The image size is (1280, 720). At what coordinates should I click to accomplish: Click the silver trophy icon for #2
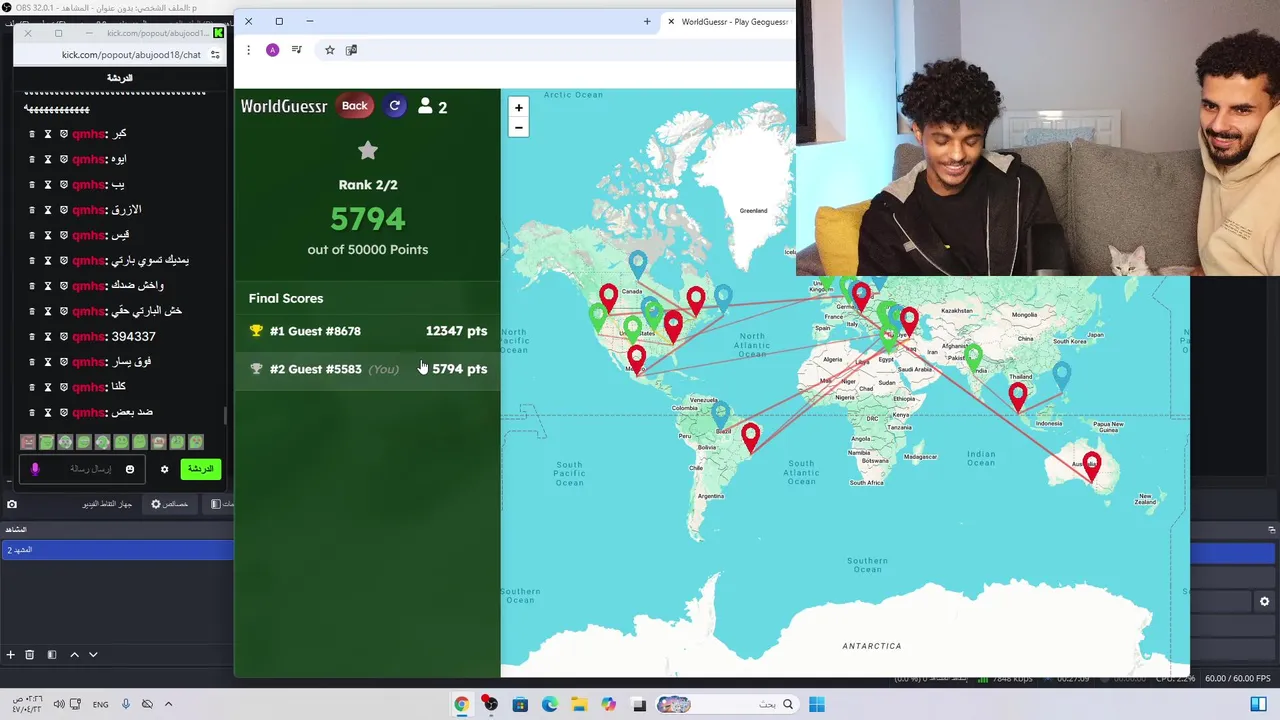tap(256, 369)
